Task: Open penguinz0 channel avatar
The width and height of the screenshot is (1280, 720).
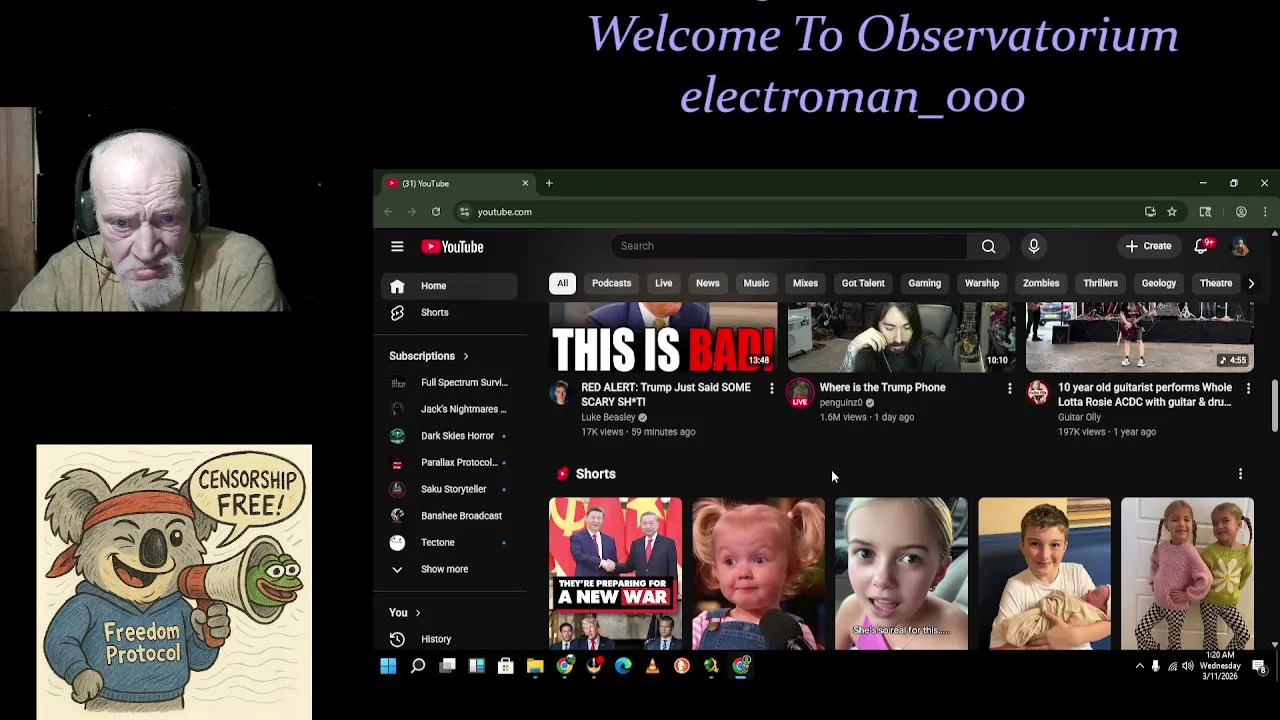Action: pos(800,392)
